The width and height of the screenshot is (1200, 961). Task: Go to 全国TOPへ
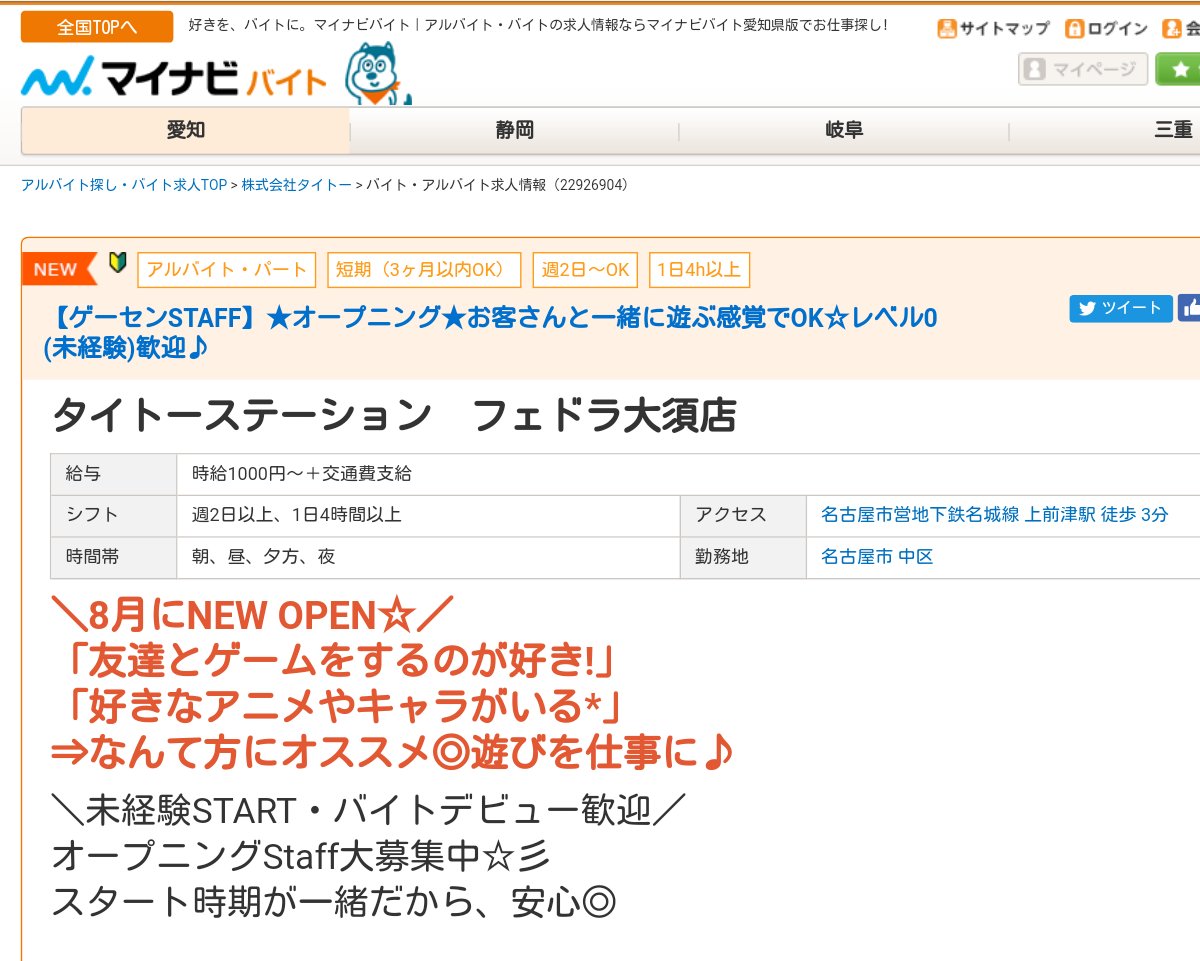tap(97, 27)
